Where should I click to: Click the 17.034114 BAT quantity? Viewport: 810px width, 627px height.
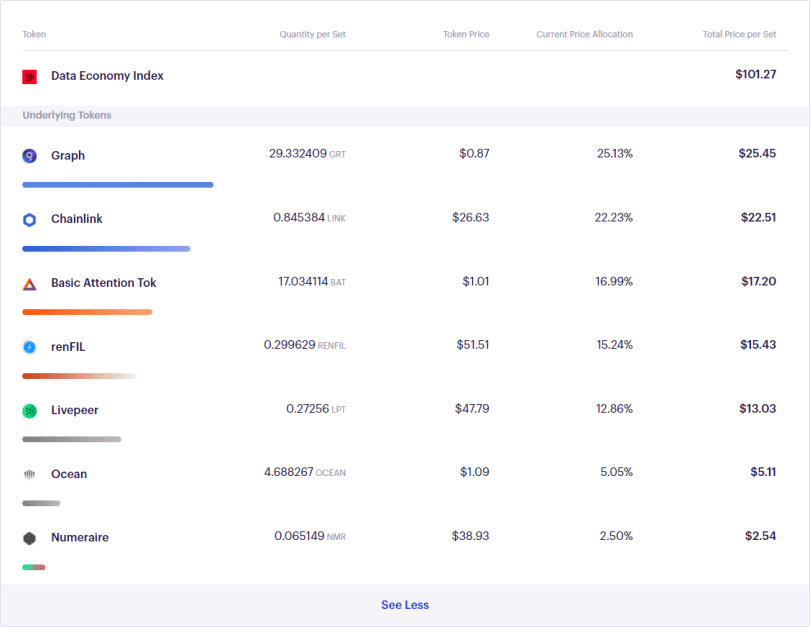[x=312, y=281]
